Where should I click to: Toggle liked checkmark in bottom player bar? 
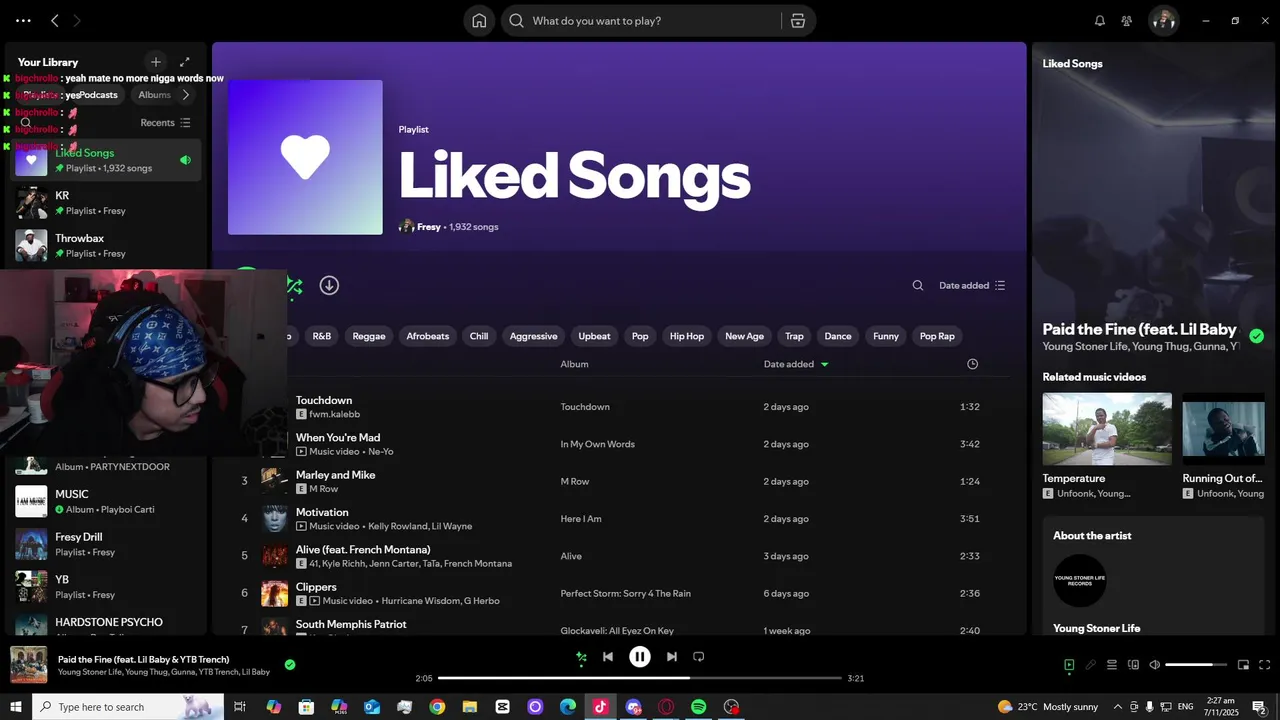click(290, 664)
